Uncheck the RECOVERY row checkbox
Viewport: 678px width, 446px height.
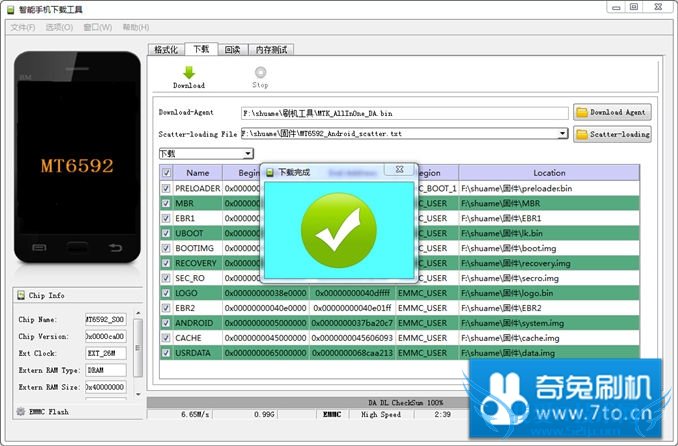pos(166,263)
